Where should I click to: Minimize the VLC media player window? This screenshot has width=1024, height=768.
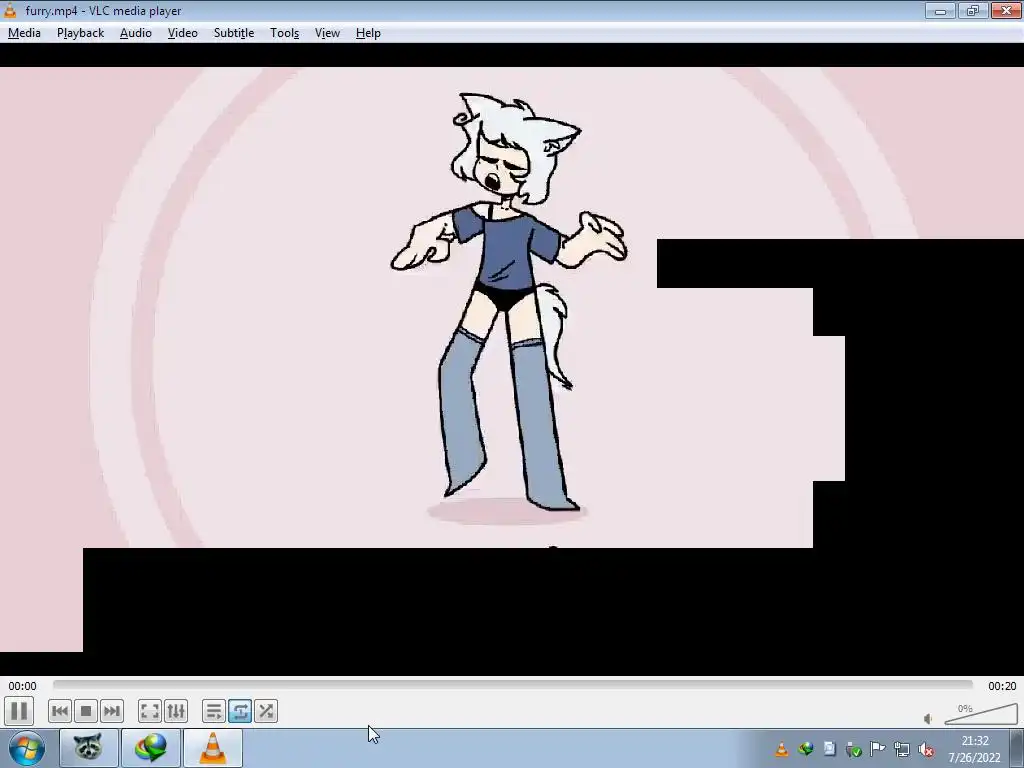[940, 10]
